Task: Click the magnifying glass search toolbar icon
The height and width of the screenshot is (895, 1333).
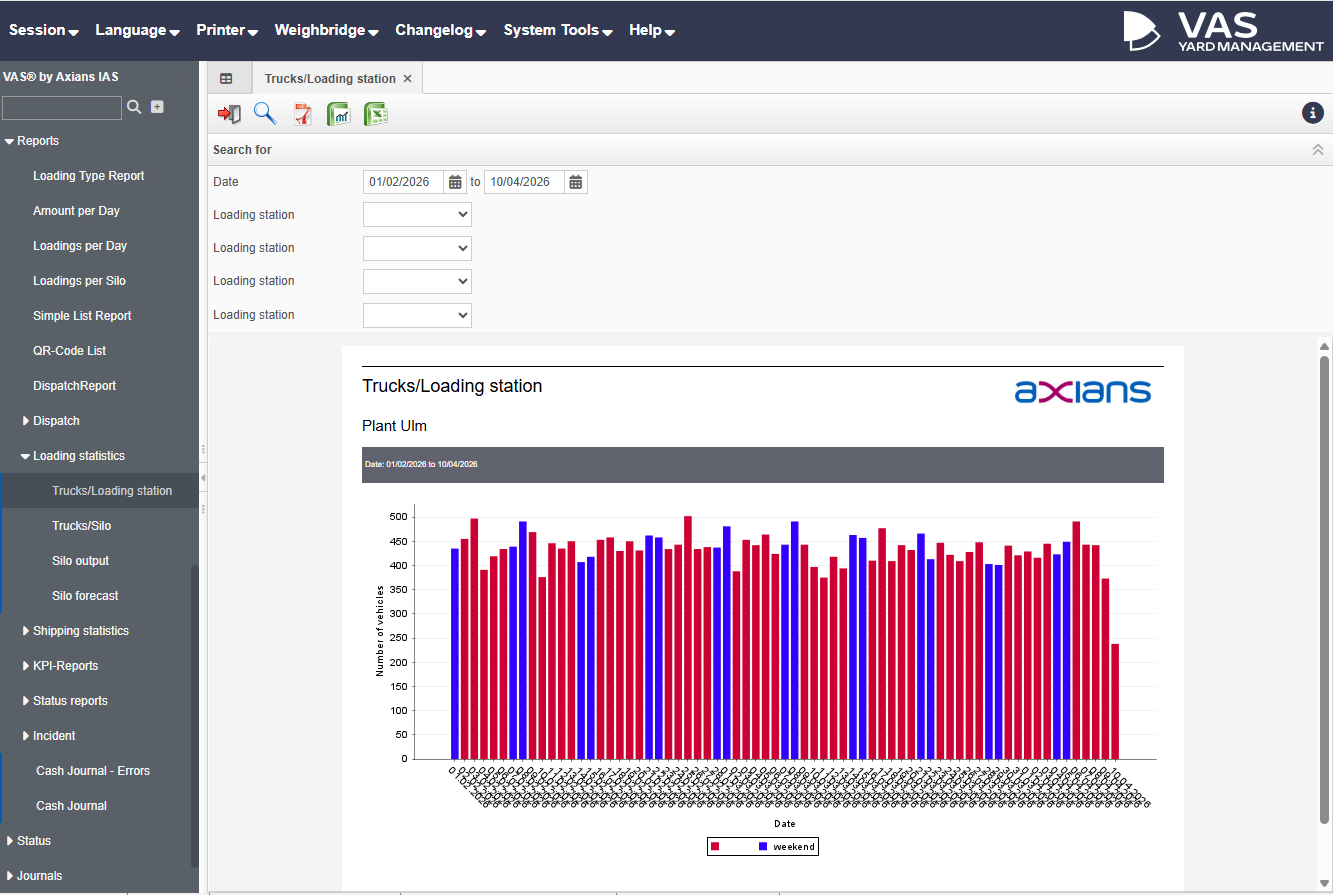Action: tap(265, 114)
